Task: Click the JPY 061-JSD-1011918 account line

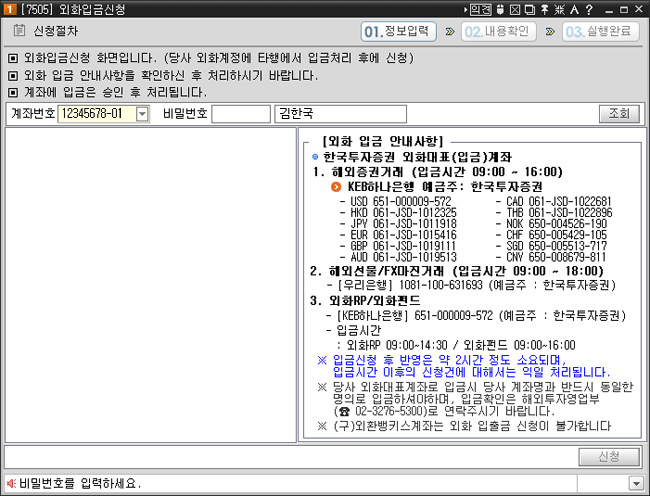Action: 398,224
